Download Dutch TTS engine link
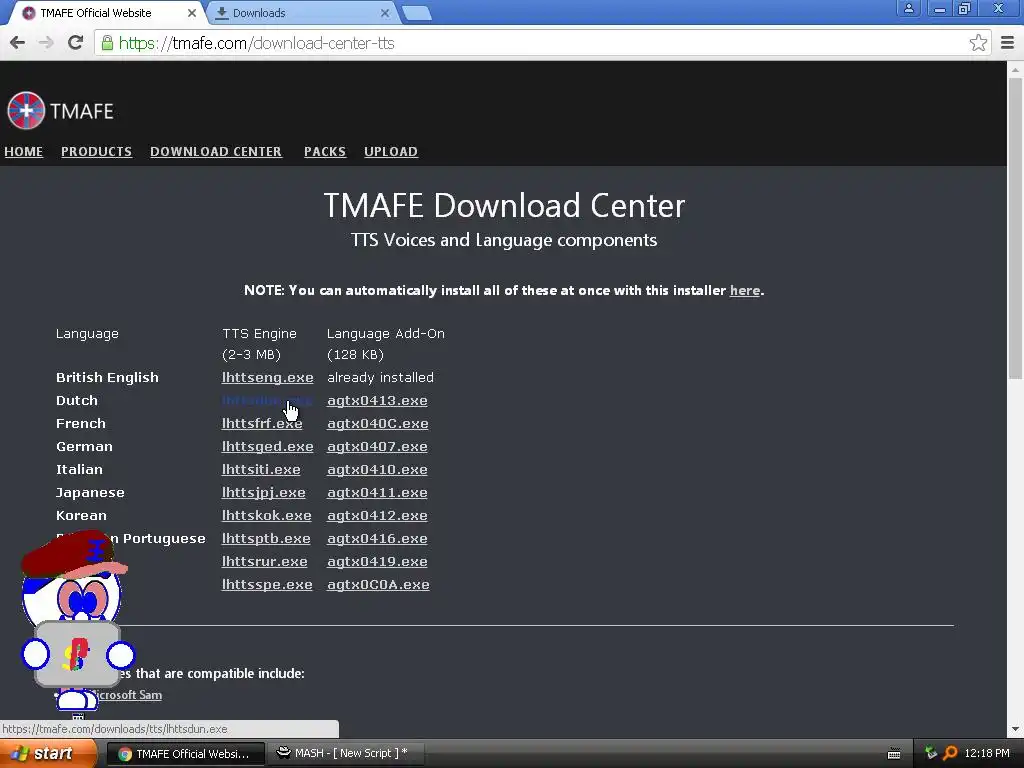1024x768 pixels. [x=267, y=400]
